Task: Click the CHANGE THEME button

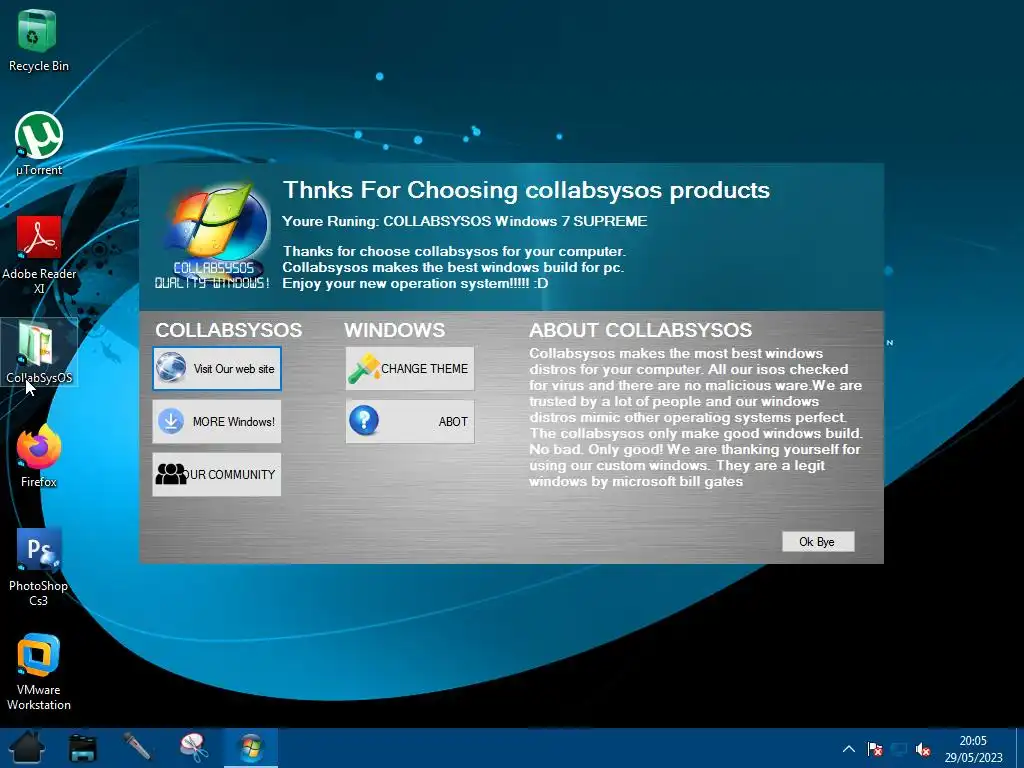Action: (x=410, y=368)
